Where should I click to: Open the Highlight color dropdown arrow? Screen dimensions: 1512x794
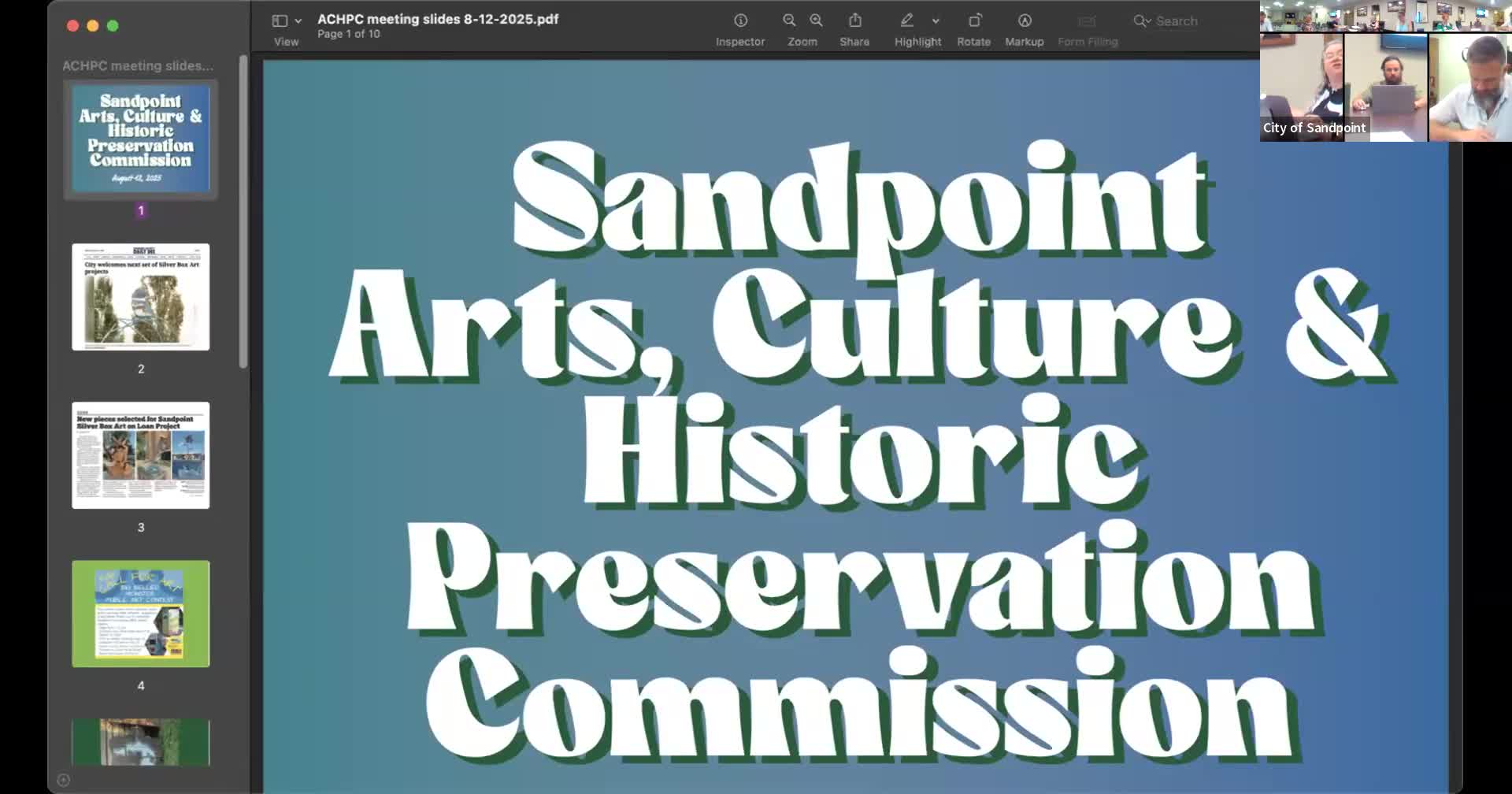(936, 21)
